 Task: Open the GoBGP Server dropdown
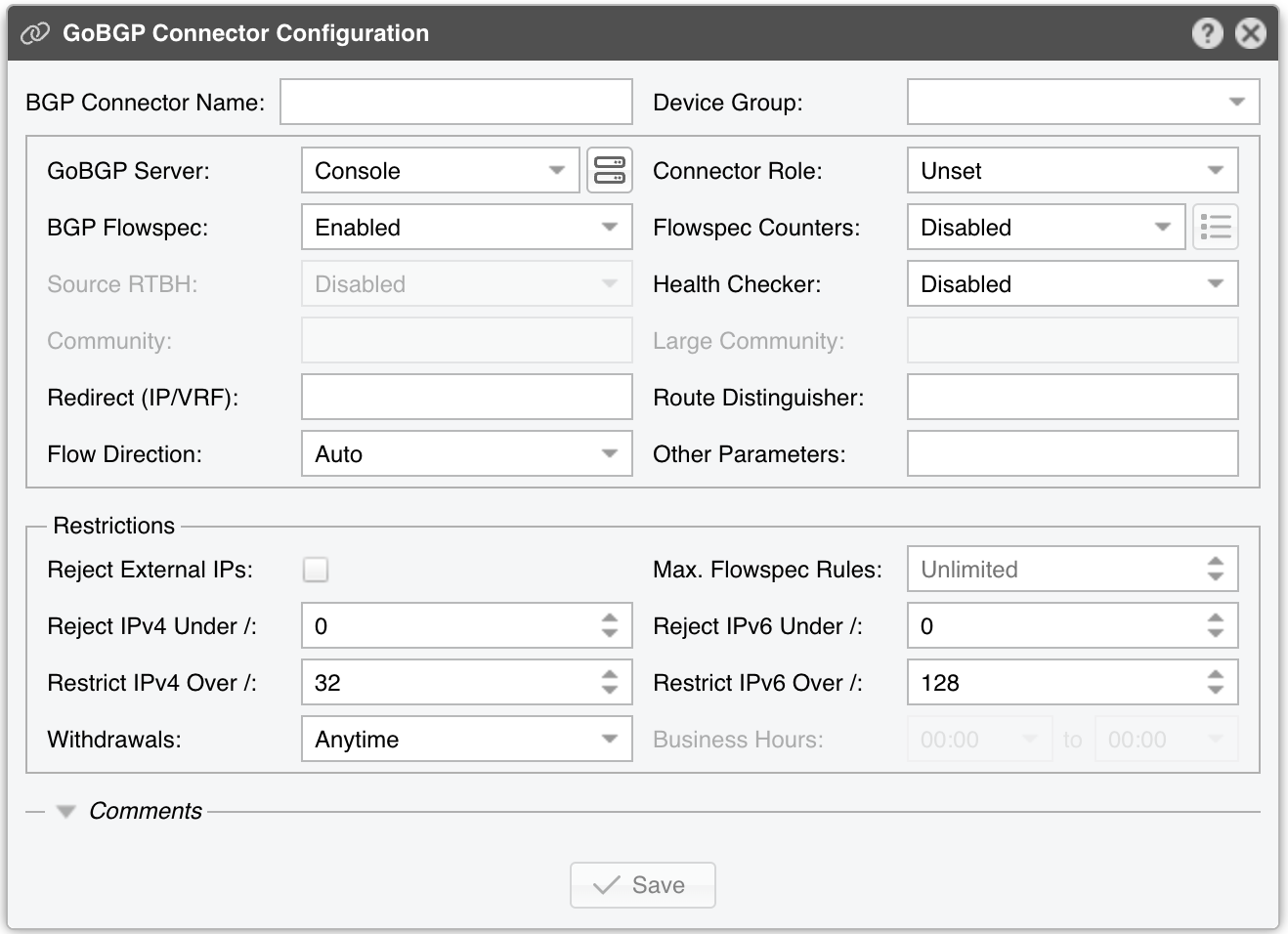pos(441,170)
